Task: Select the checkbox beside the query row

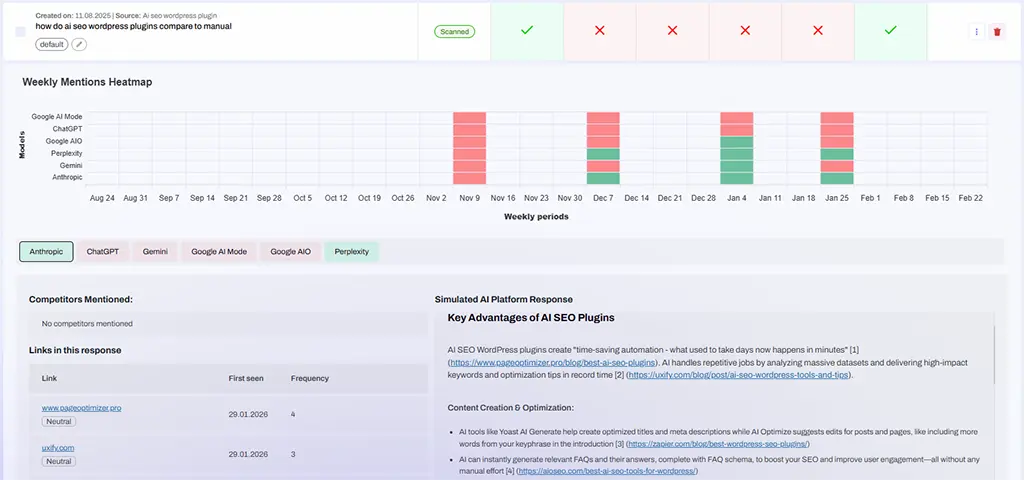Action: (x=21, y=32)
